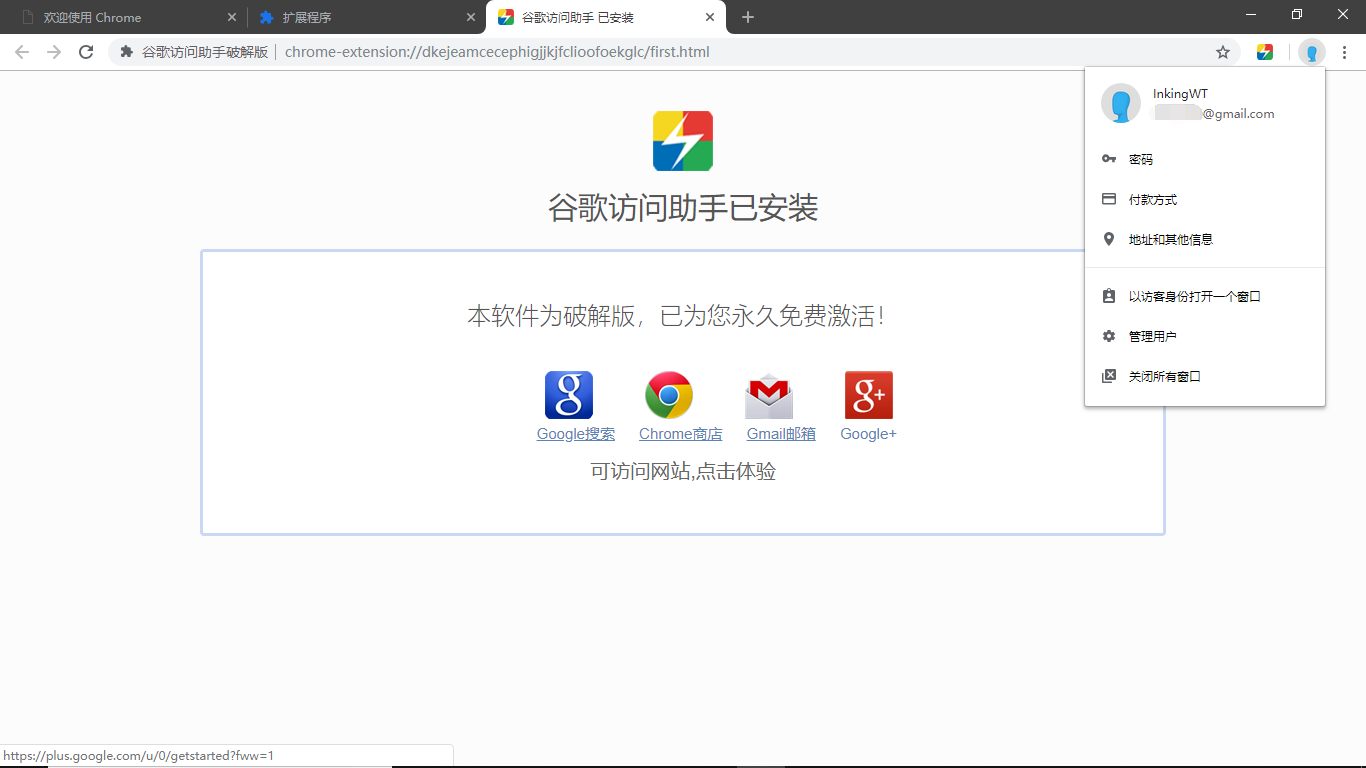1366x768 pixels.
Task: Click the 本软件为破解版 activation message
Action: [676, 316]
